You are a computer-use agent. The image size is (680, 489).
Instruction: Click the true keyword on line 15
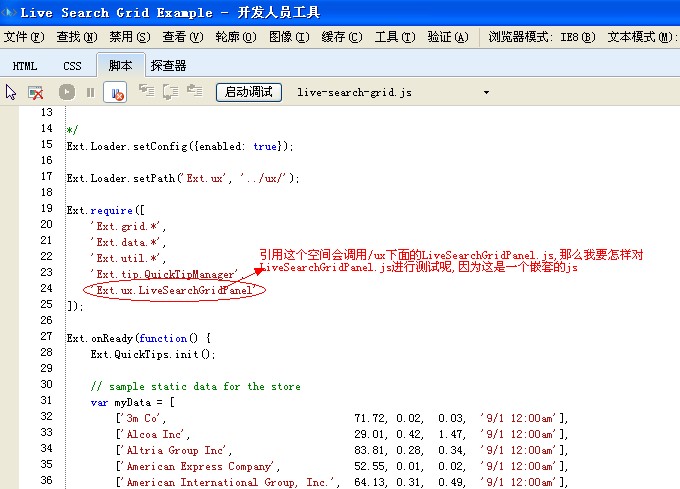[265, 146]
